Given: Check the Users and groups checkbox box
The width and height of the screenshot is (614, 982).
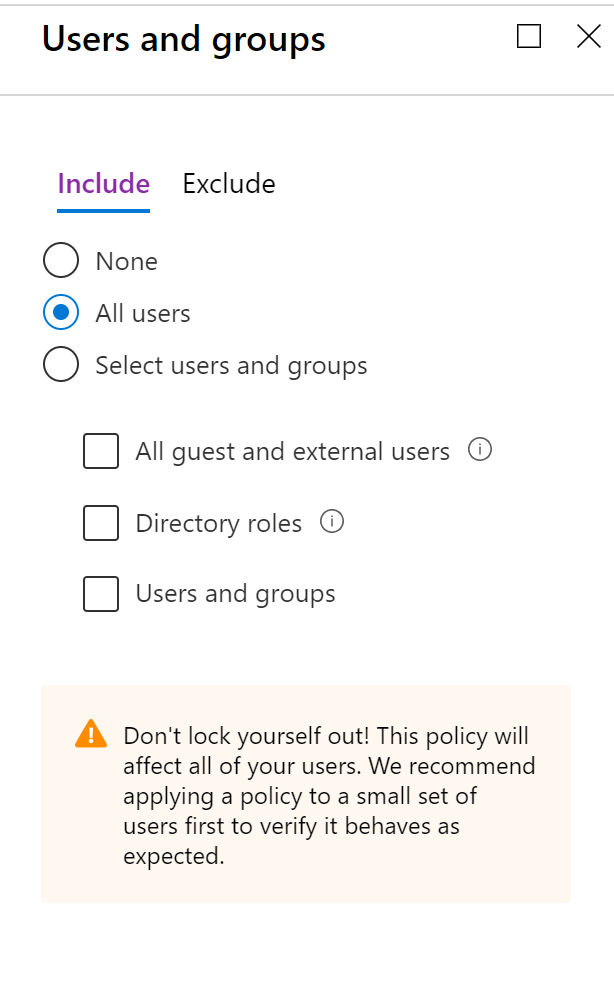Looking at the screenshot, I should coord(101,594).
